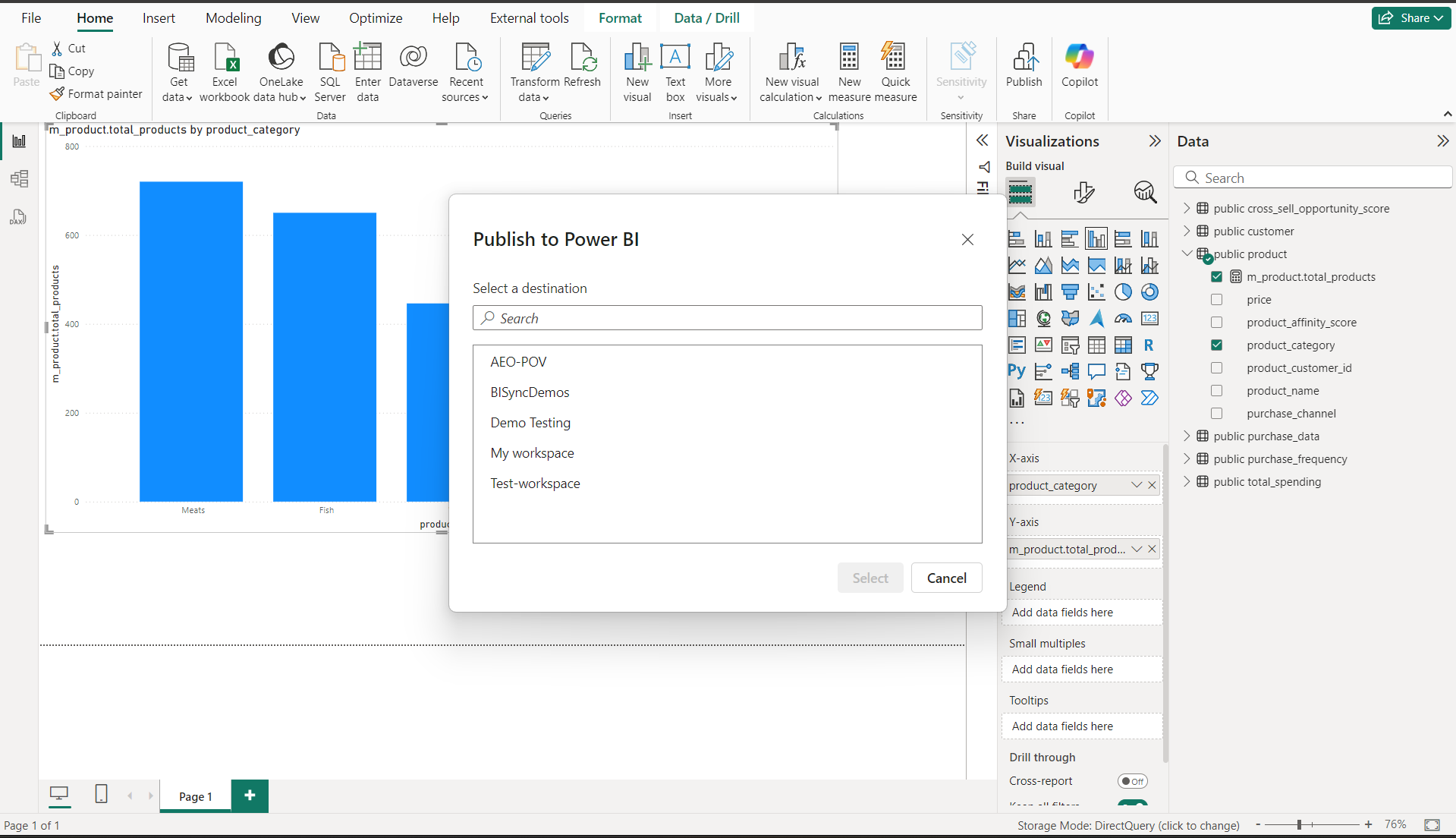Check the product_customer_id field
This screenshot has width=1456, height=838.
coord(1217,368)
